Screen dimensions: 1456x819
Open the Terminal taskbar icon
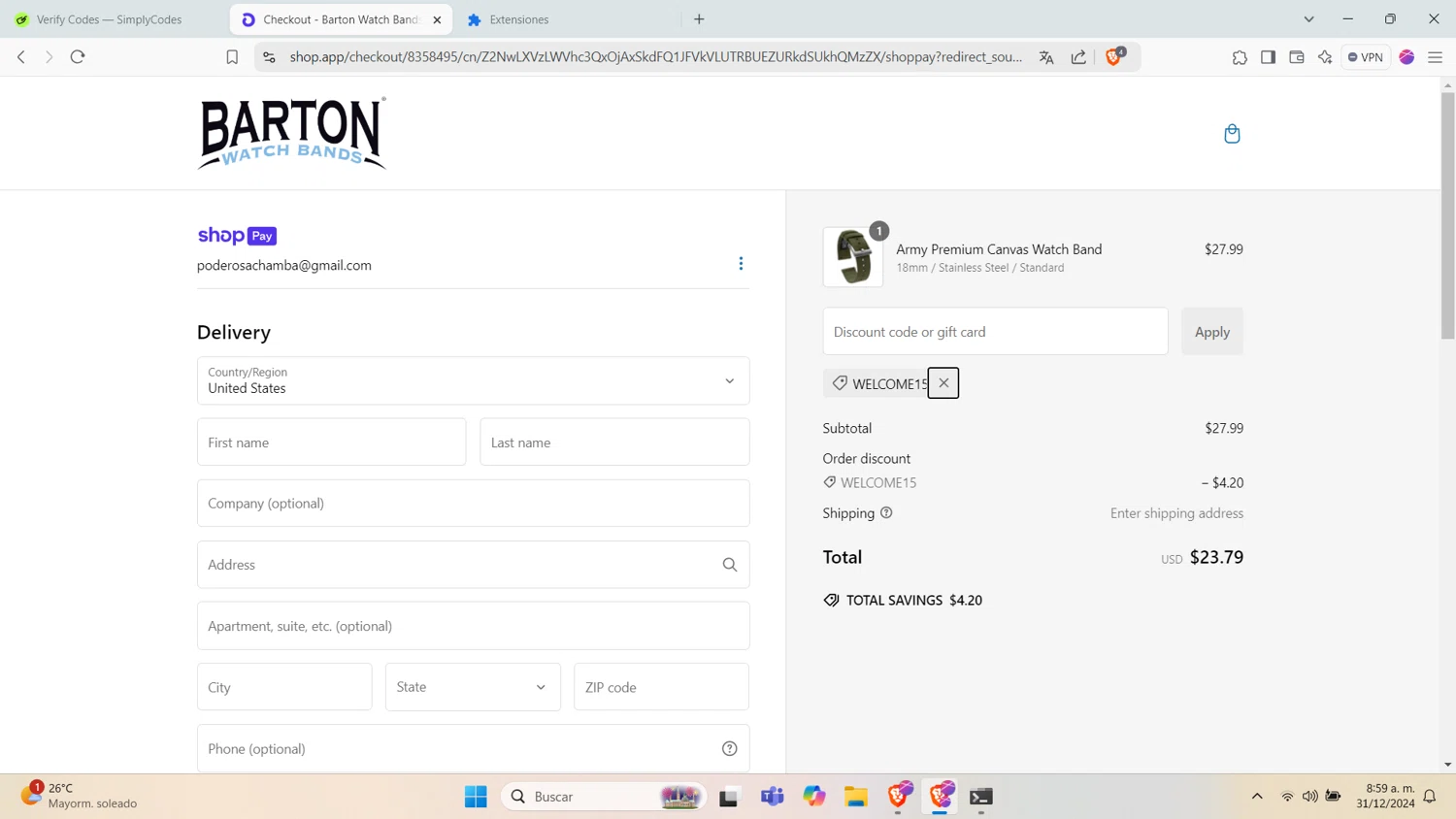click(x=981, y=797)
